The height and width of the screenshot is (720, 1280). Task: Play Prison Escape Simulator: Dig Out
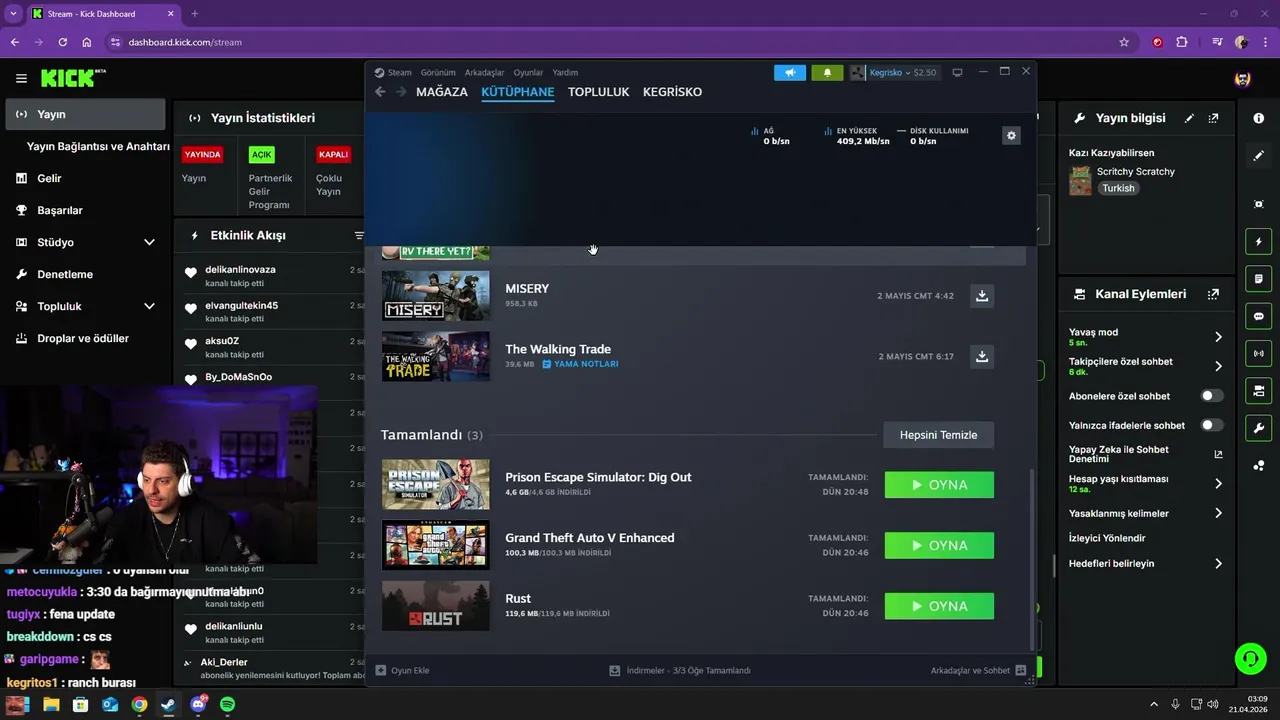click(939, 485)
